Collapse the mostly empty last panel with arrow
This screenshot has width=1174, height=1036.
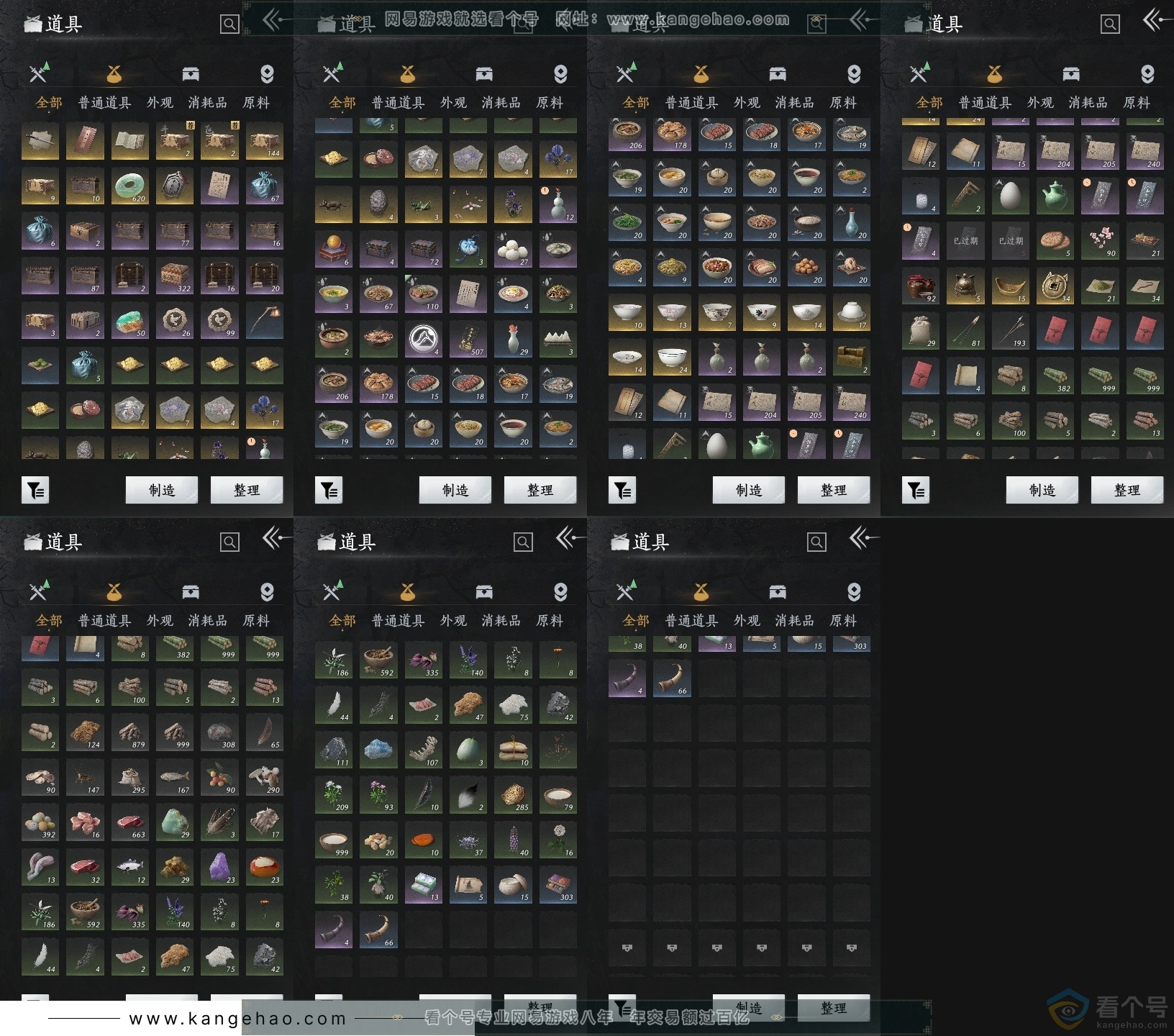pyautogui.click(x=863, y=538)
